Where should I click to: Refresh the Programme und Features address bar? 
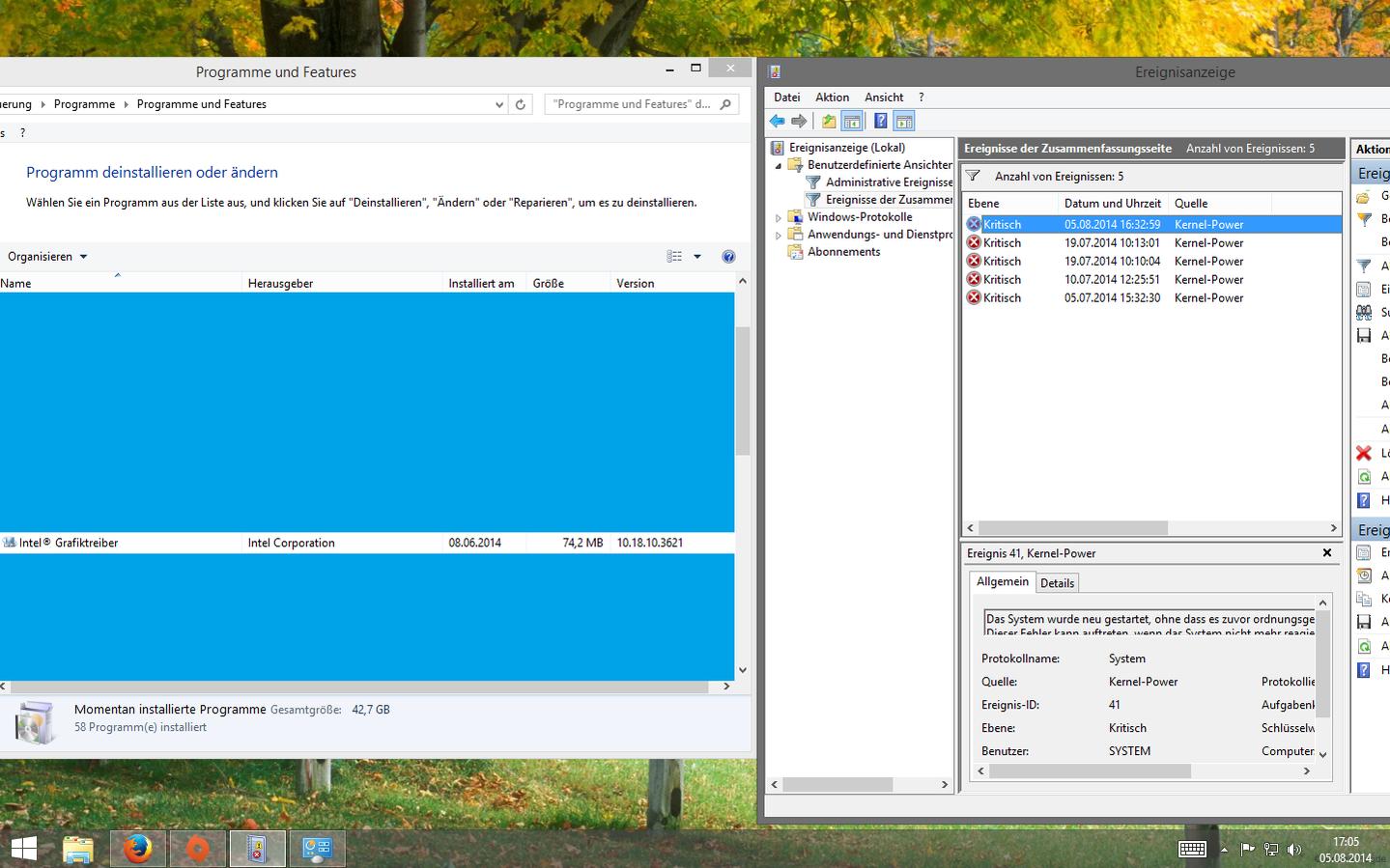pyautogui.click(x=521, y=104)
